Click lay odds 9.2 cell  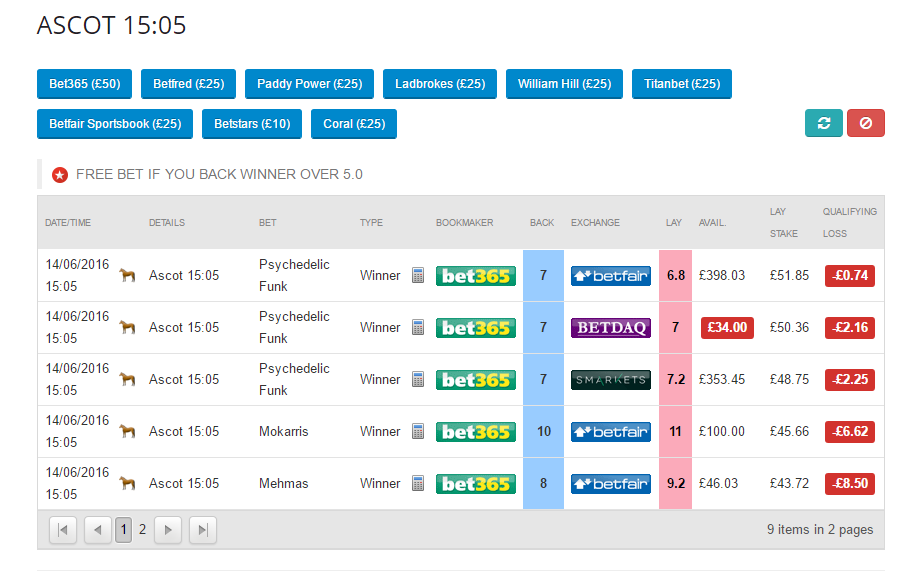[676, 483]
